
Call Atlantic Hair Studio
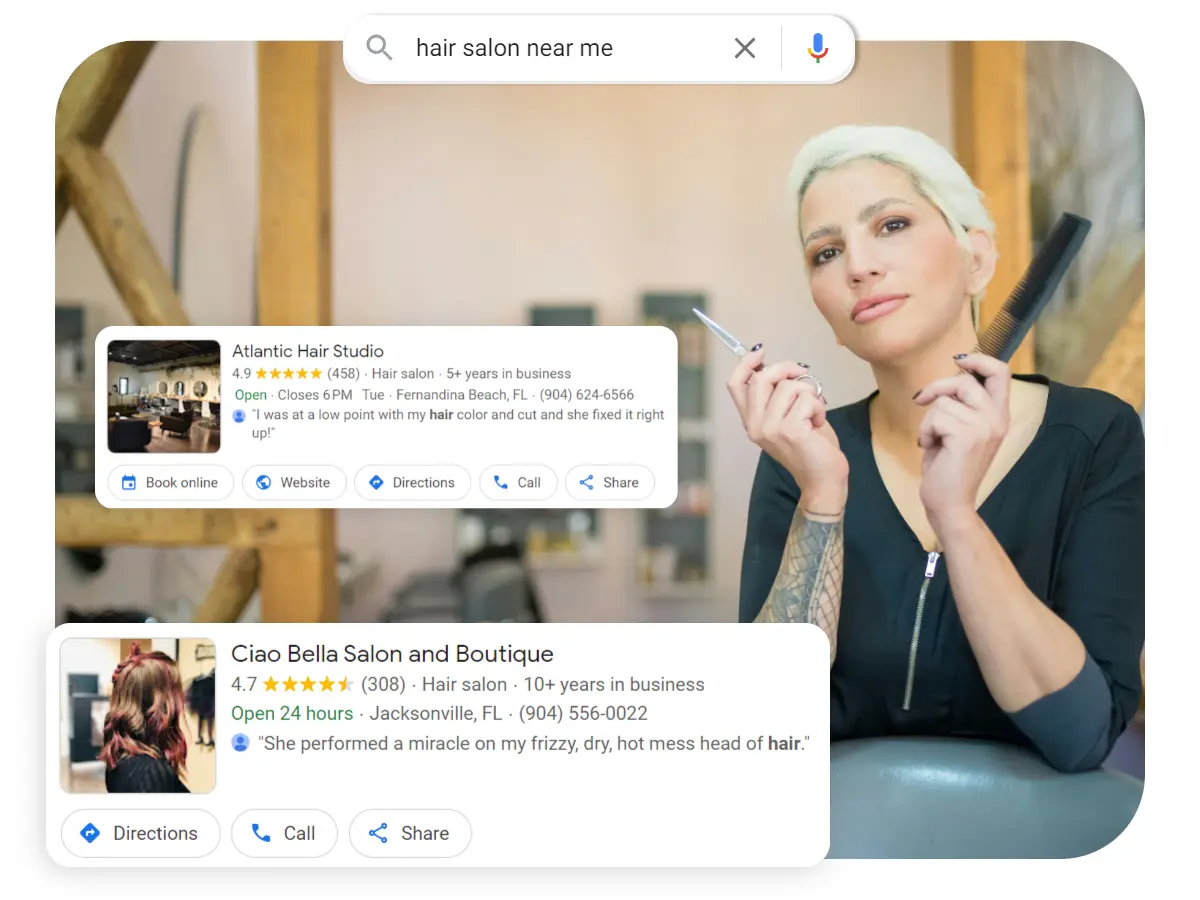click(517, 482)
